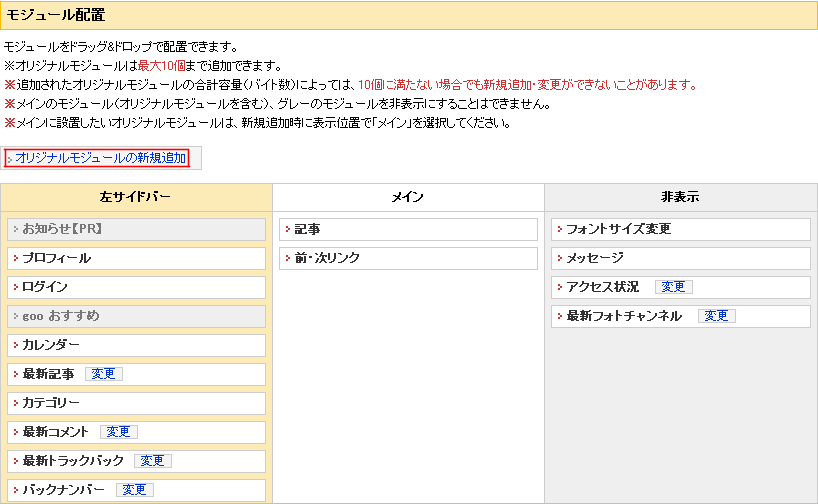This screenshot has width=818, height=504.
Task: Select the アクセス状況 module row
Action: click(x=681, y=287)
